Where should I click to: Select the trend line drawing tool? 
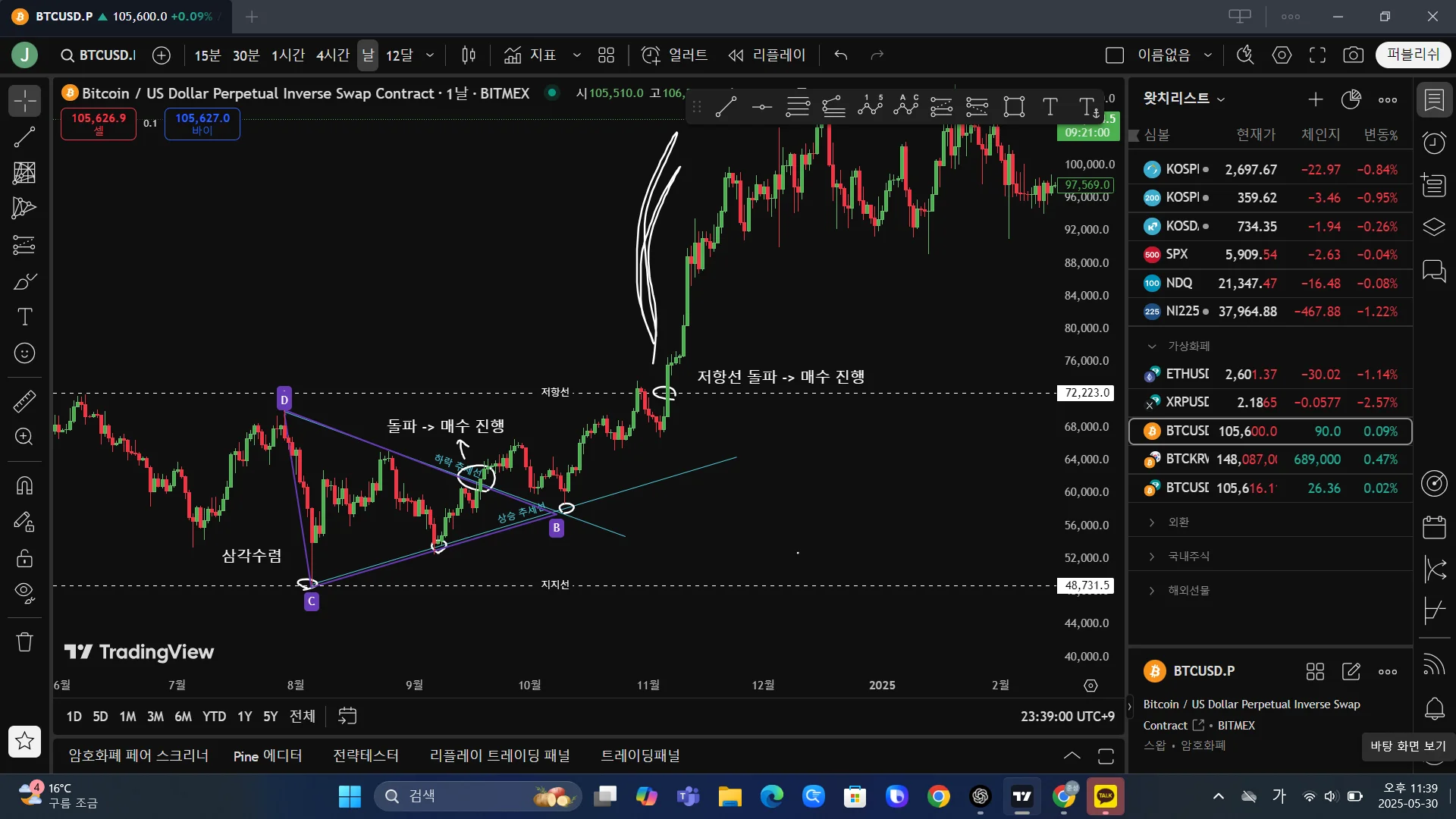[x=24, y=137]
